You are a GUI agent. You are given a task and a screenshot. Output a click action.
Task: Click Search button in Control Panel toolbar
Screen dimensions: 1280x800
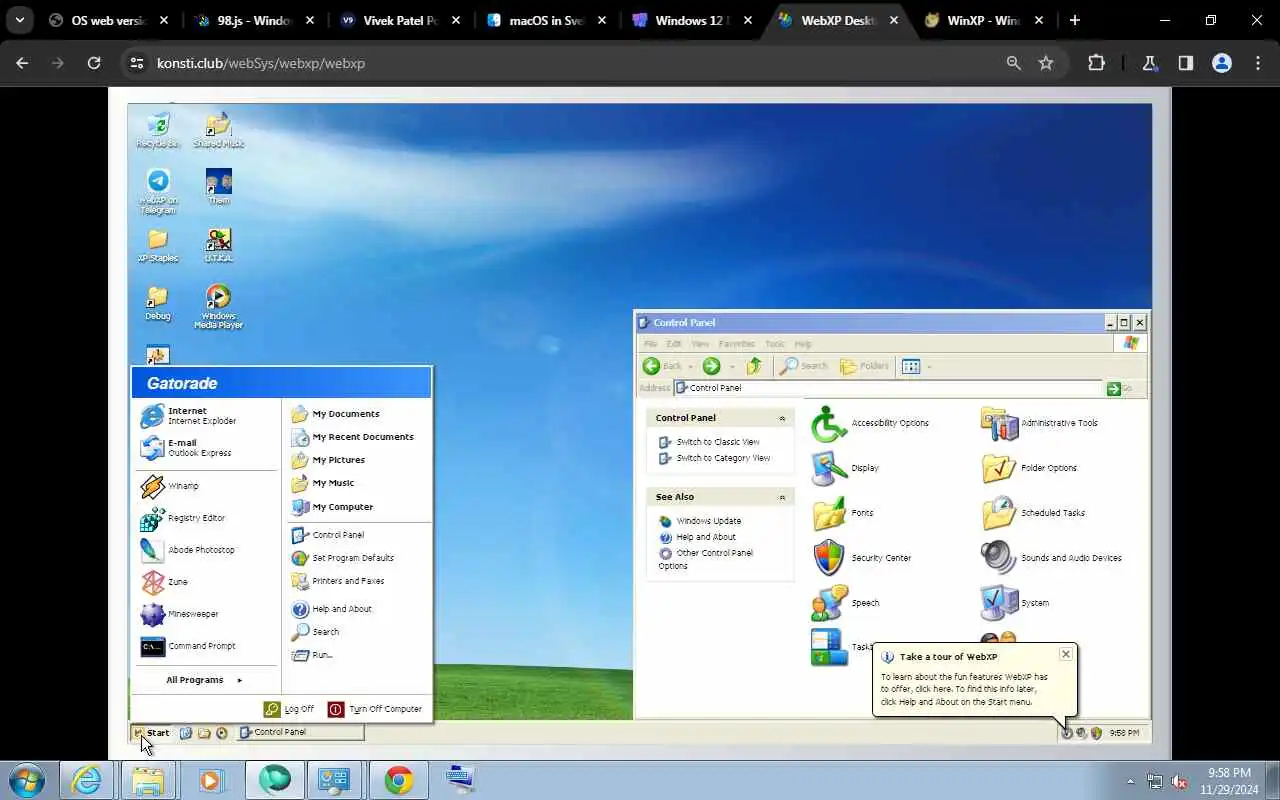[x=804, y=366]
